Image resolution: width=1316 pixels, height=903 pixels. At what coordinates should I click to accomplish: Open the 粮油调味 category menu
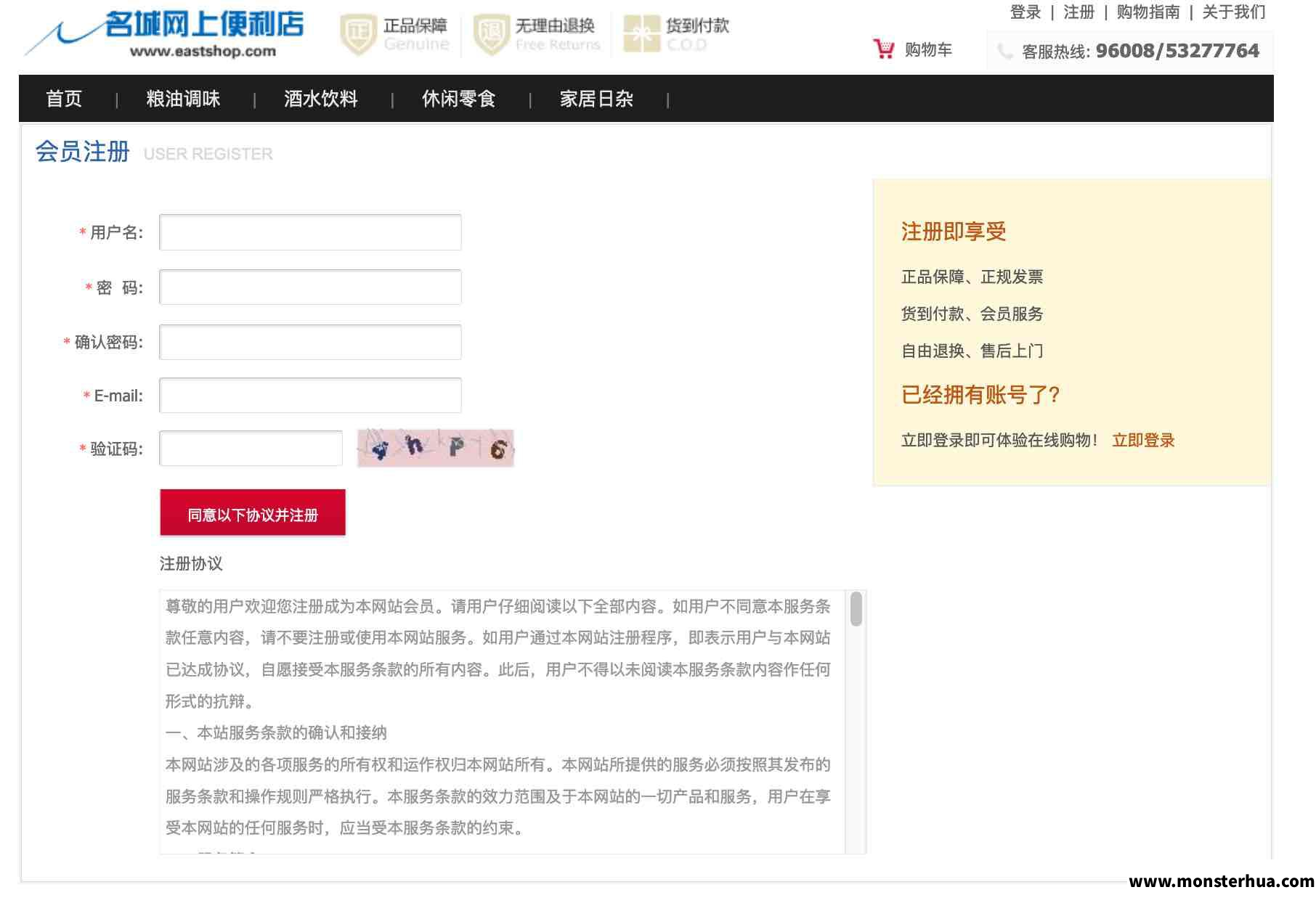[x=183, y=99]
